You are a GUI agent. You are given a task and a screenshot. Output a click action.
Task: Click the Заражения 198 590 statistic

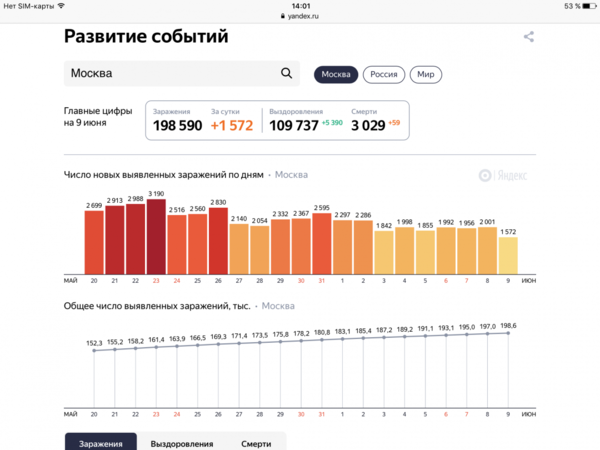(x=177, y=120)
